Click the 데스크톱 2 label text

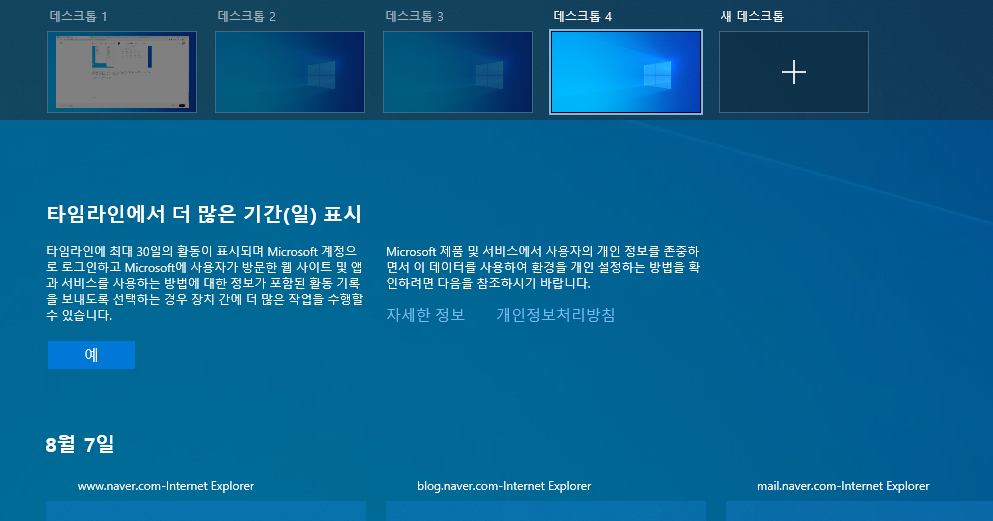(x=246, y=16)
